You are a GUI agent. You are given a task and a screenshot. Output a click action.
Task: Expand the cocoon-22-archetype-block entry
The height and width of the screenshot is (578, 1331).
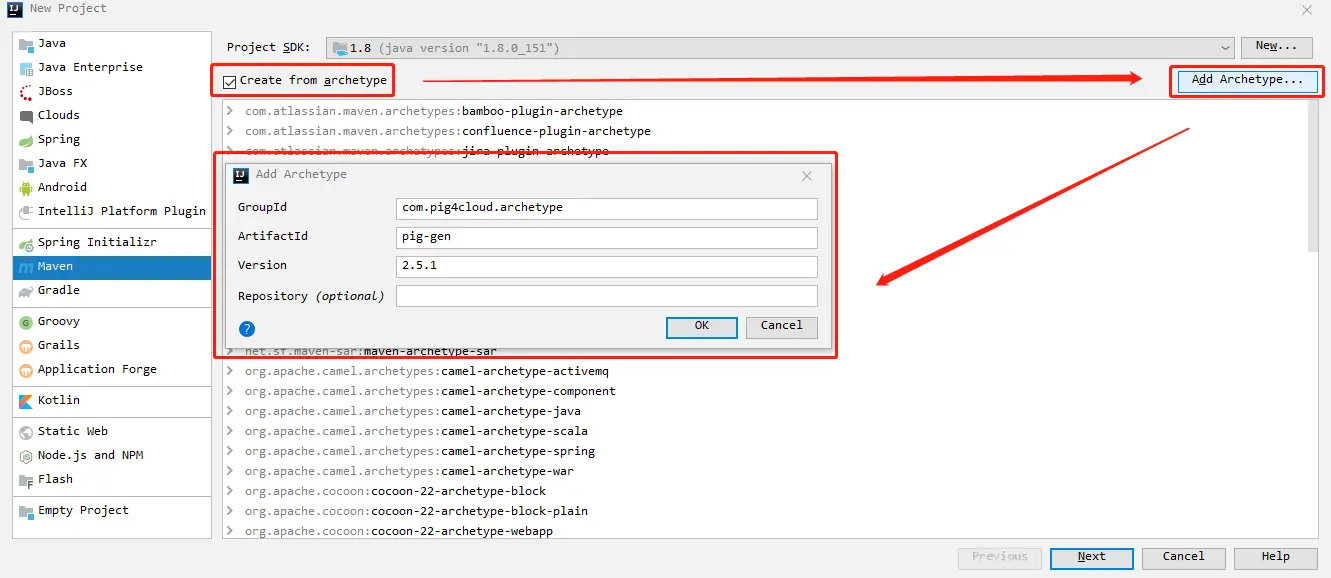[x=231, y=491]
